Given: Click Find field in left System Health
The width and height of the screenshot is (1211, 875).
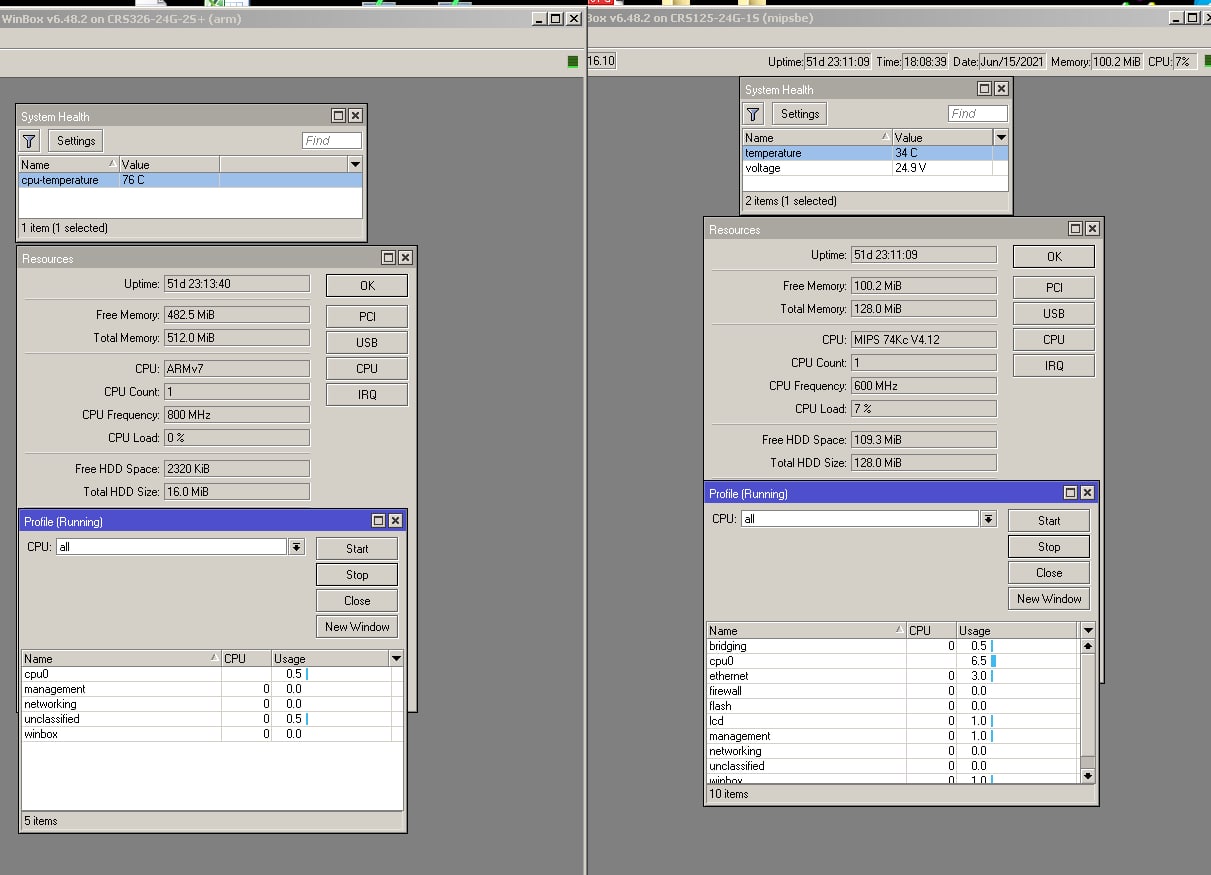Looking at the screenshot, I should pyautogui.click(x=332, y=141).
